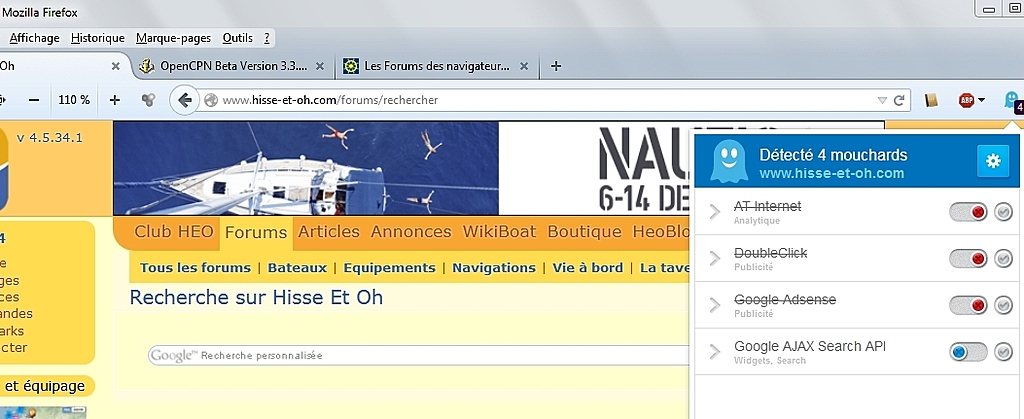Open Tous les forums link
This screenshot has width=1024, height=419.
195,268
